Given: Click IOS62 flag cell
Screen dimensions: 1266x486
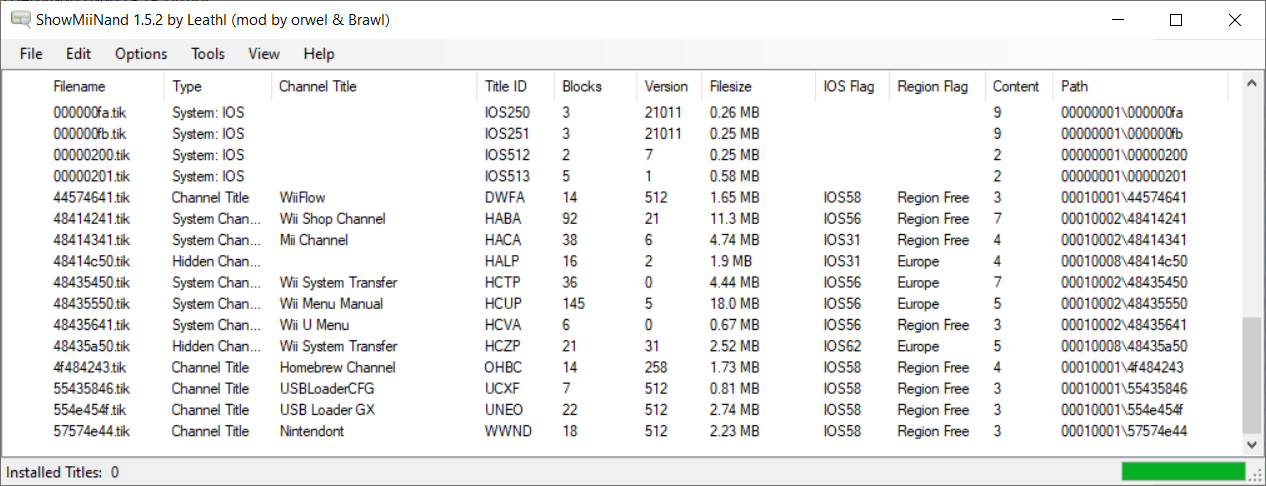Looking at the screenshot, I should 842,346.
